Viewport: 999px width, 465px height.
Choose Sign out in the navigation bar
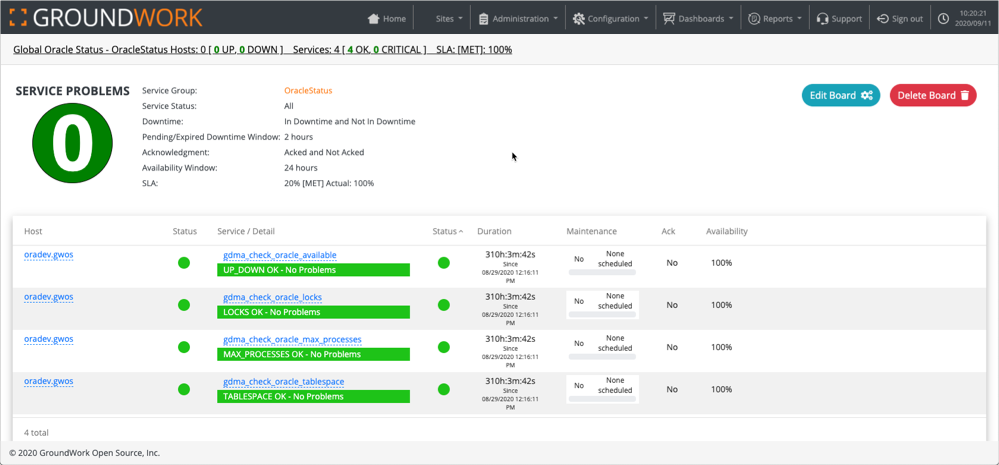point(900,18)
